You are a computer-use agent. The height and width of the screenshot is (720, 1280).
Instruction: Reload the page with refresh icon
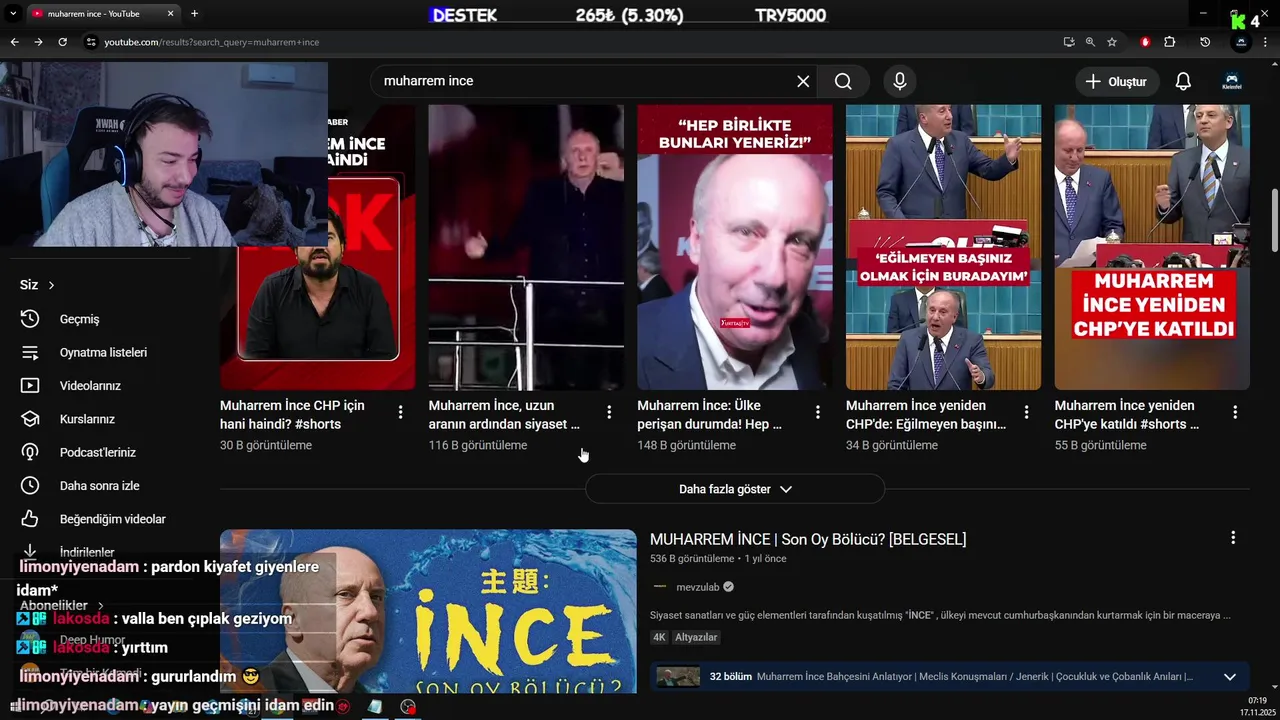pyautogui.click(x=62, y=42)
